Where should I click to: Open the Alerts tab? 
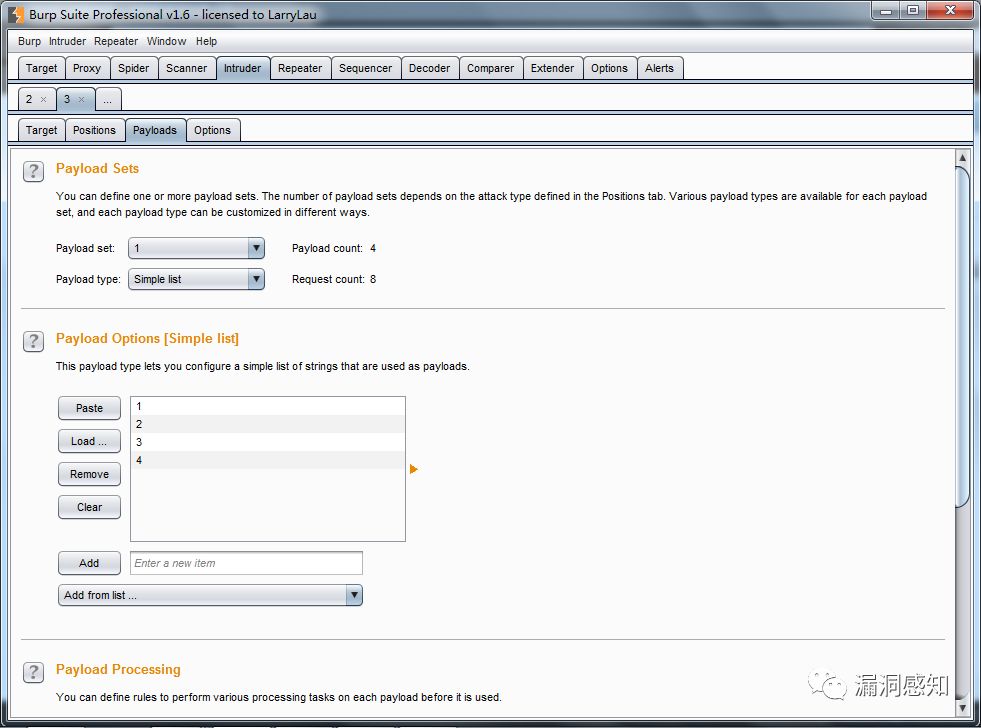tap(659, 68)
